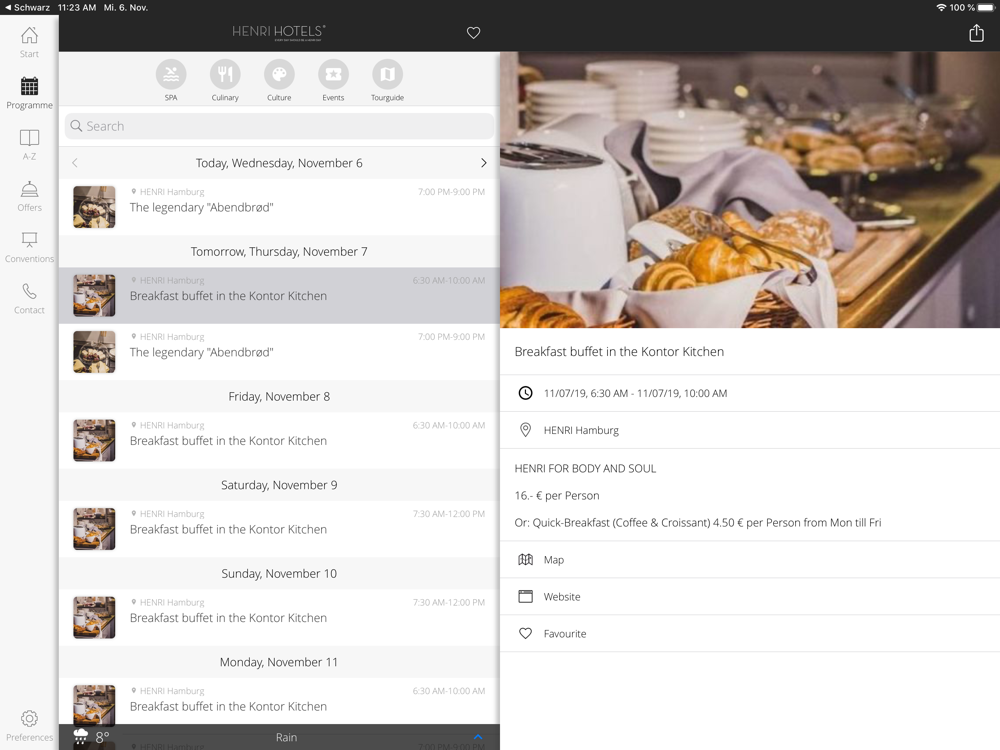Image resolution: width=1000 pixels, height=750 pixels.
Task: Filter programme by Culture category
Action: (x=279, y=80)
